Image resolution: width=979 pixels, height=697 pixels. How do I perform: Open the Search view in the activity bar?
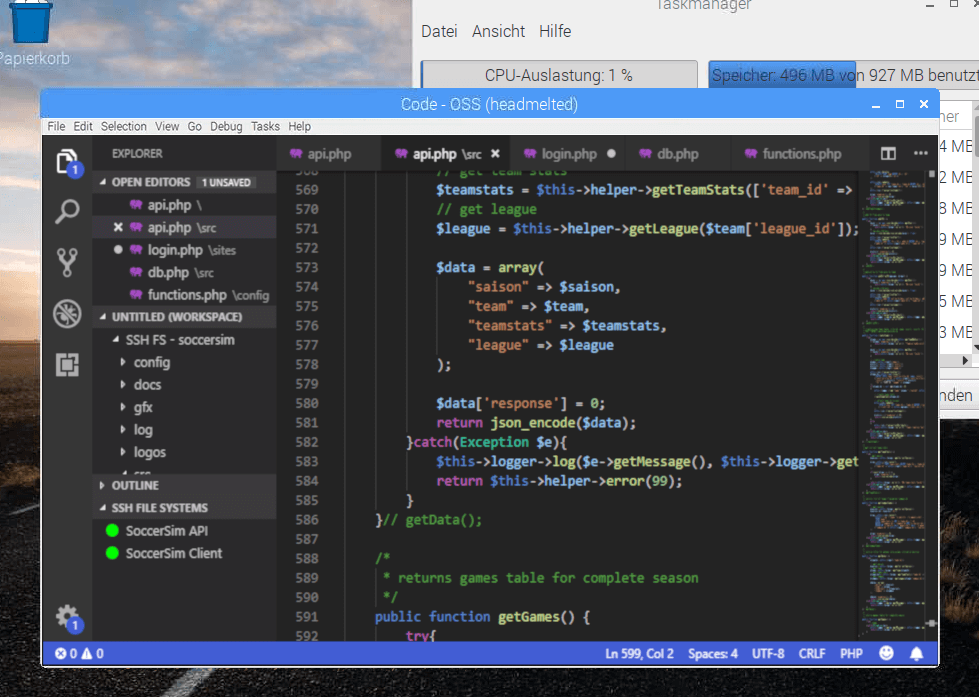(x=66, y=211)
